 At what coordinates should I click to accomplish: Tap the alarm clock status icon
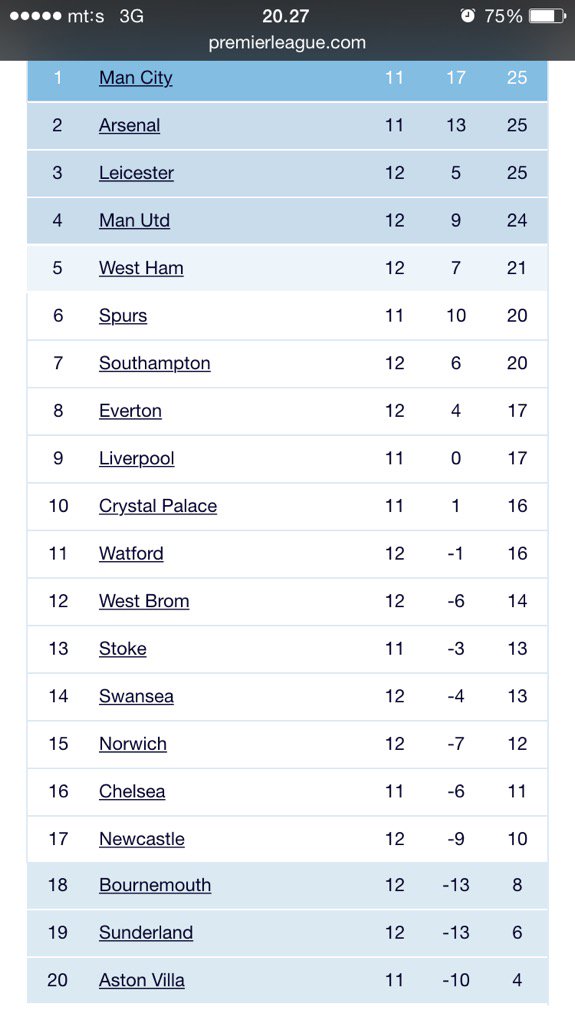pyautogui.click(x=468, y=16)
